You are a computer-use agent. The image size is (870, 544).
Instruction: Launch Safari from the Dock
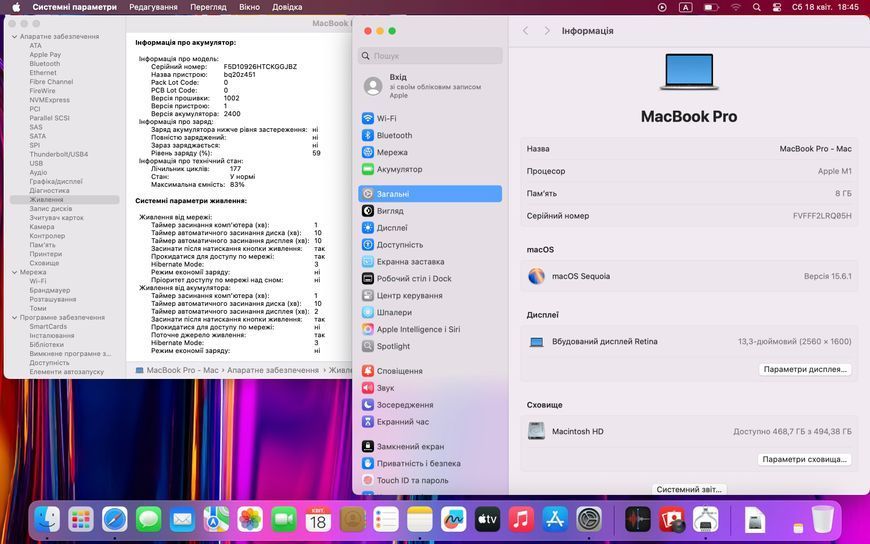115,520
